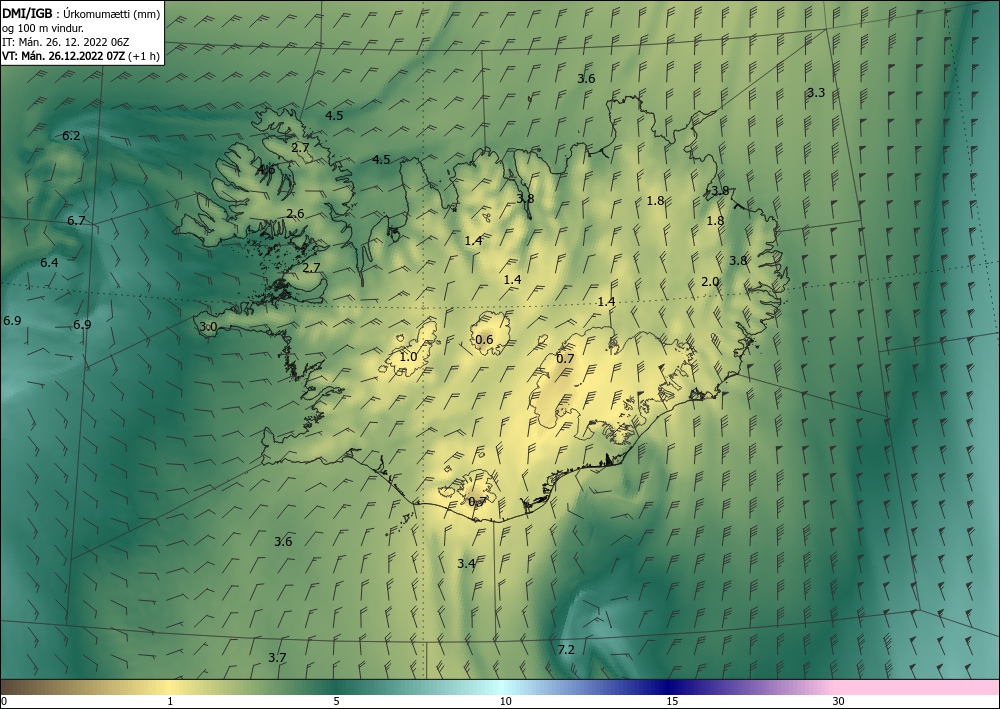
Task: Click the 3.3 value label
Action: [816, 92]
